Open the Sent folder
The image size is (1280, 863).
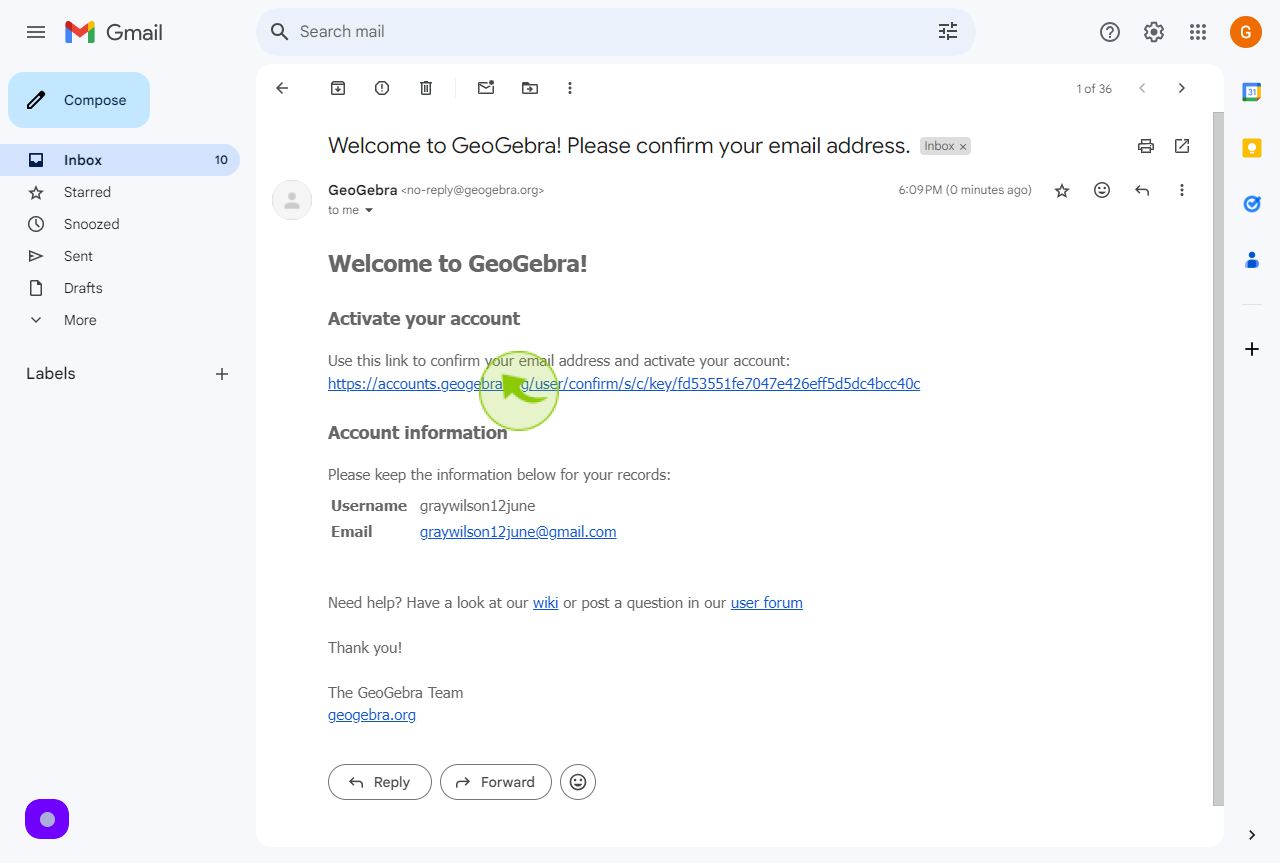[x=120, y=256]
